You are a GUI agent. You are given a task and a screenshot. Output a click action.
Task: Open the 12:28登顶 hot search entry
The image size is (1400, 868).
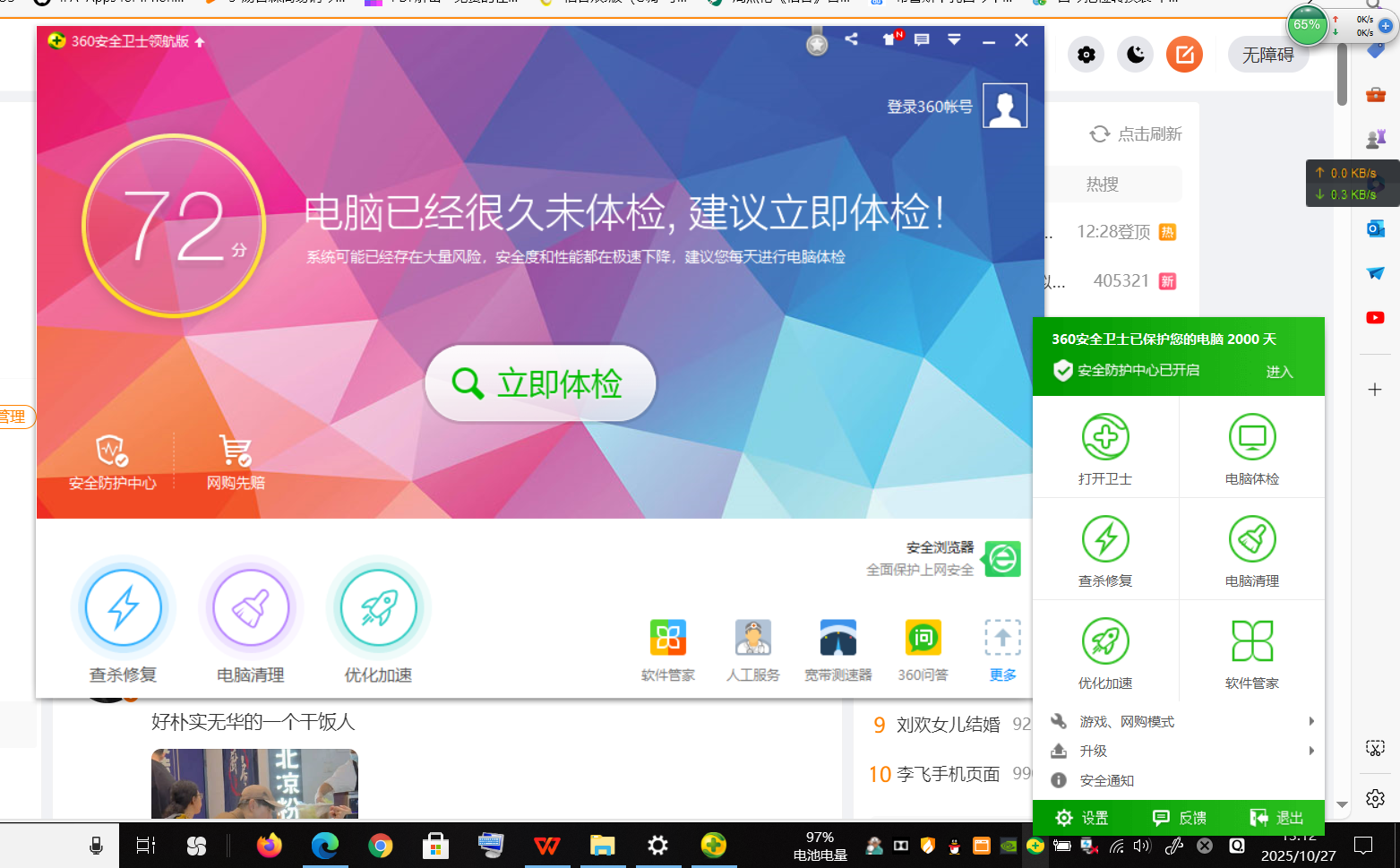1113,232
